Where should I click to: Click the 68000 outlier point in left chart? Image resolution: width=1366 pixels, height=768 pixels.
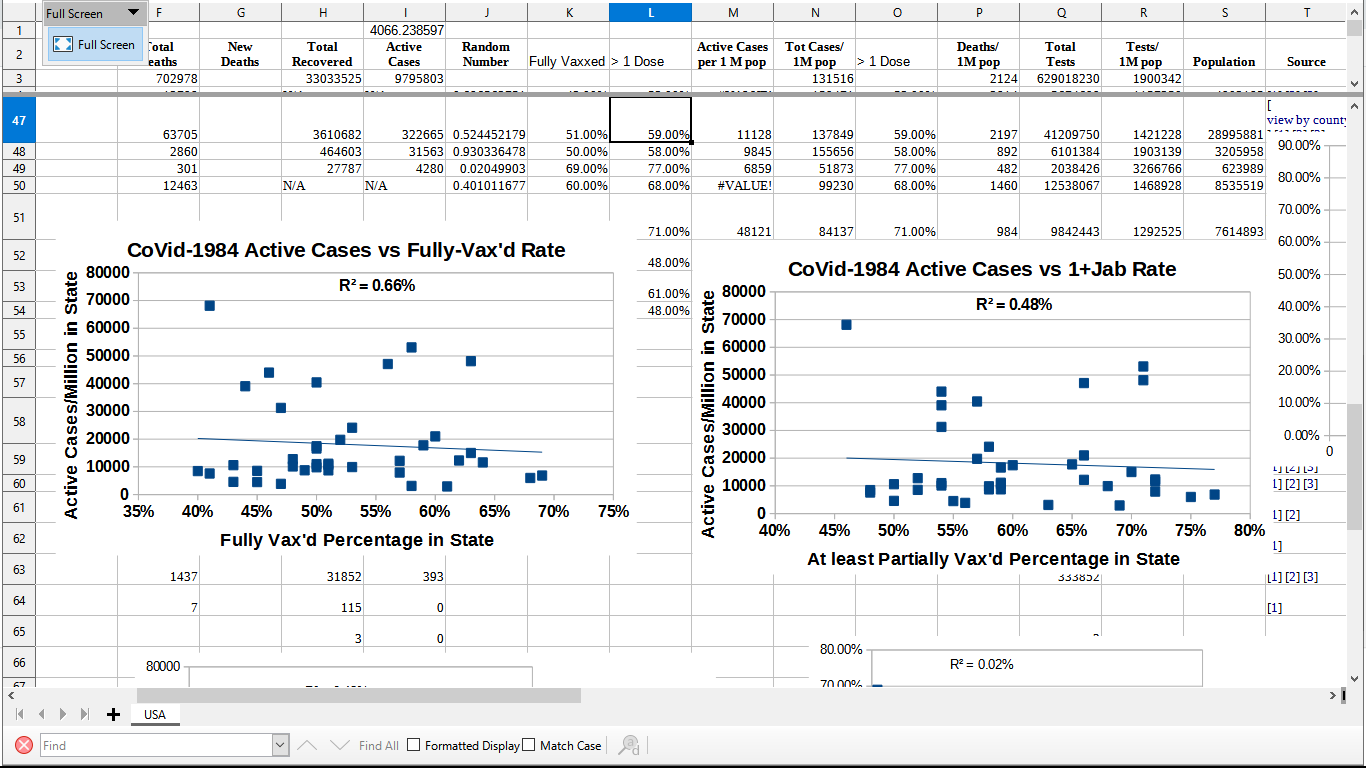[209, 305]
